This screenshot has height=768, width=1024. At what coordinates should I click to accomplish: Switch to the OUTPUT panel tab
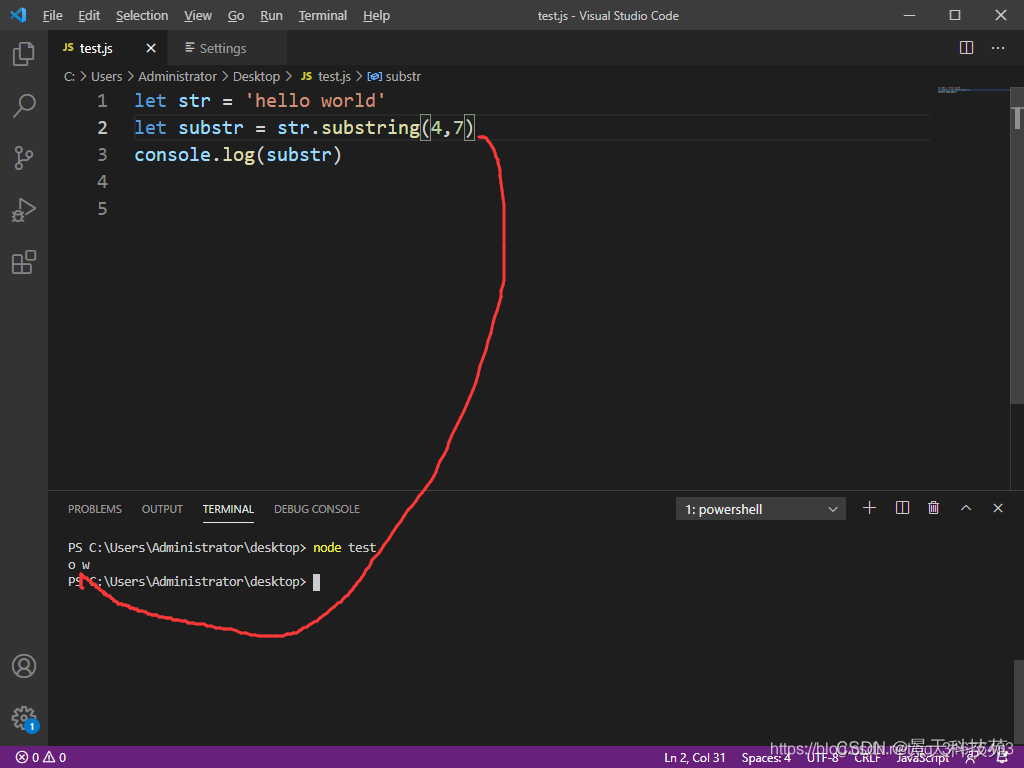pyautogui.click(x=162, y=509)
